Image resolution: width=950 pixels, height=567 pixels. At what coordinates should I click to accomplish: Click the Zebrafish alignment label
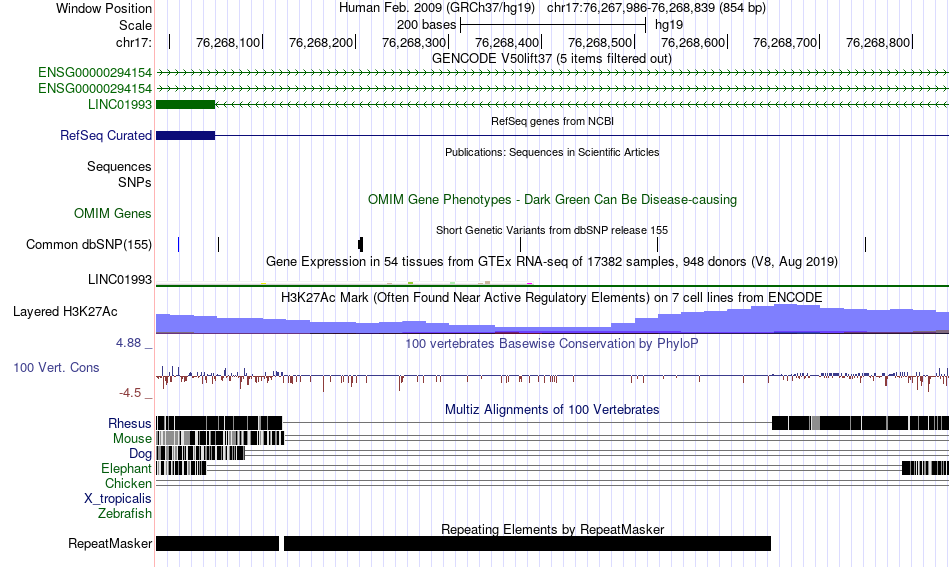point(125,514)
